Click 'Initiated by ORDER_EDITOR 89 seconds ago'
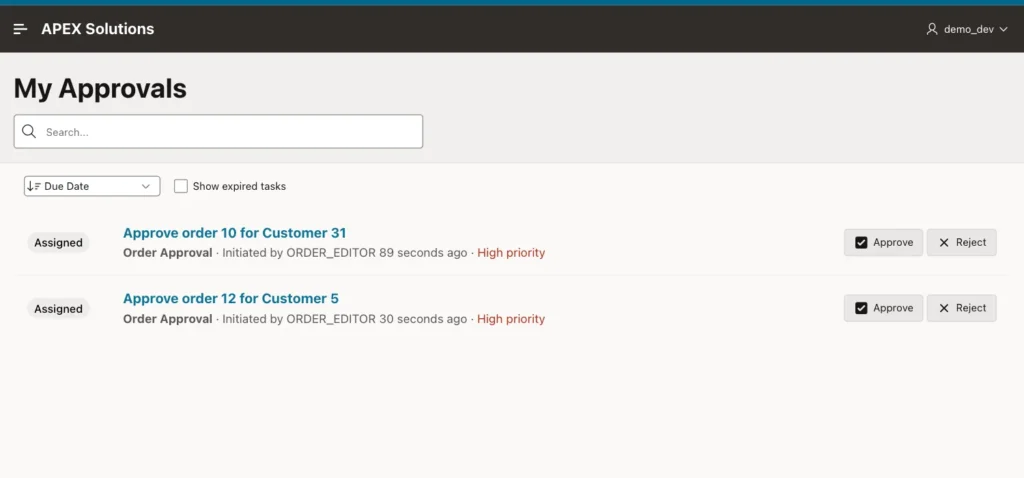Viewport: 1024px width, 478px height. click(345, 253)
